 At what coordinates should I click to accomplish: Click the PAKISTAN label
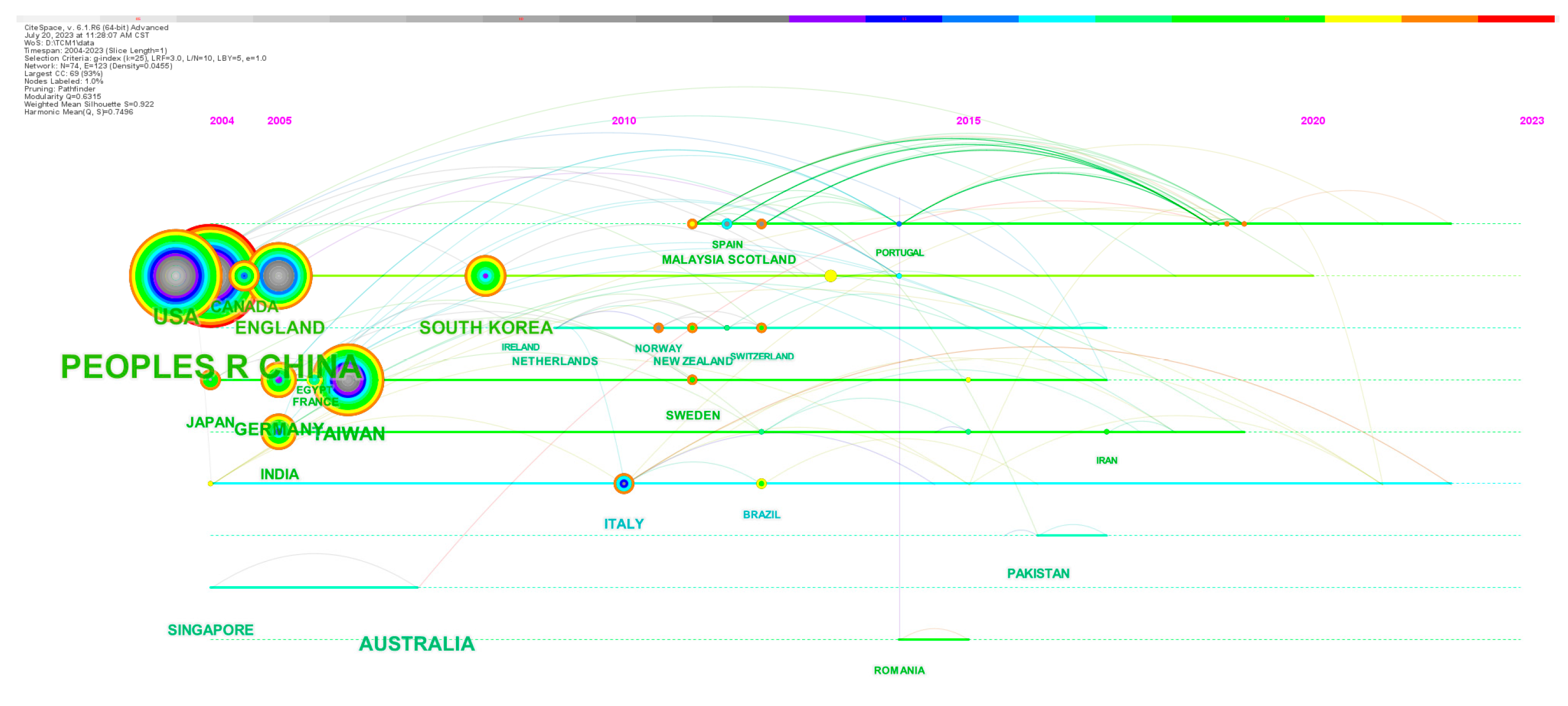(x=1038, y=573)
